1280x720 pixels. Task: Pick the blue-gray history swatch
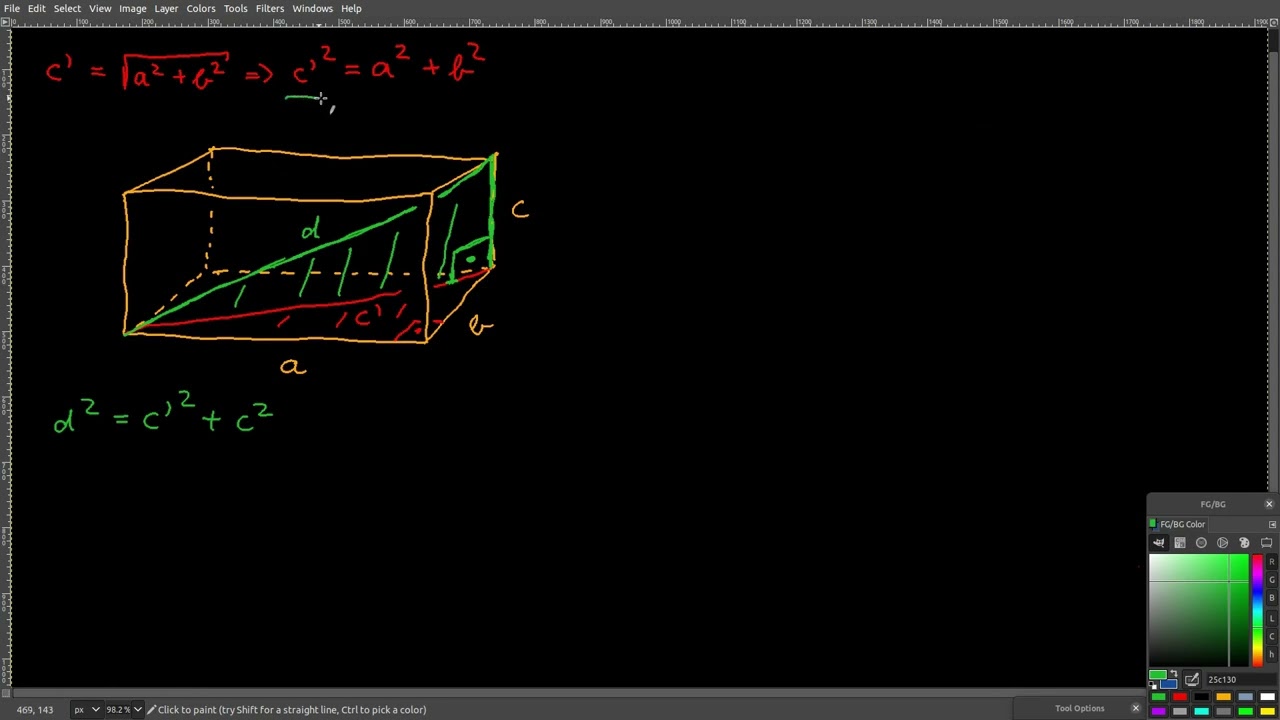tap(1245, 697)
